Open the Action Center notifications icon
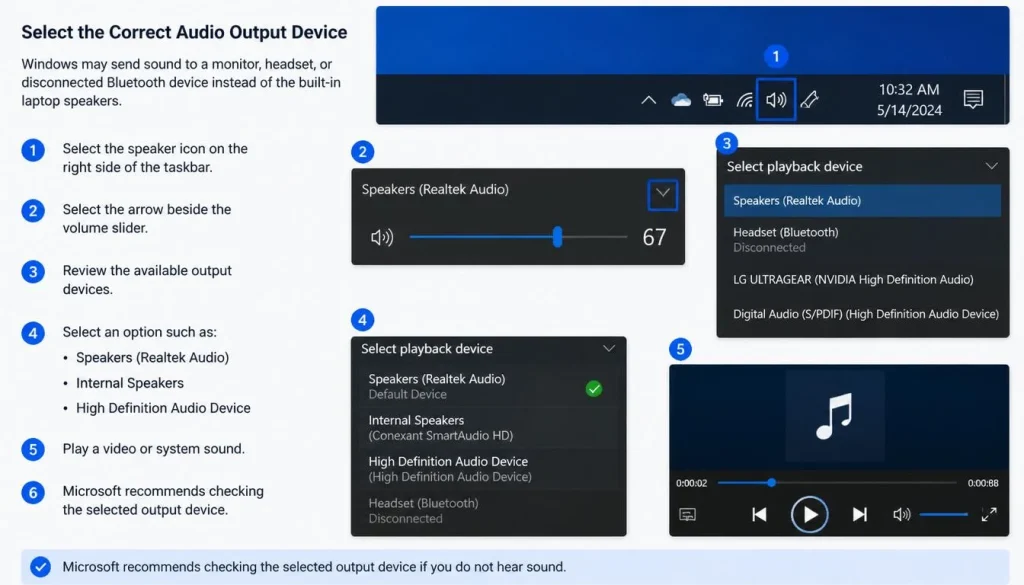Screen dimensions: 1024x585 pyautogui.click(x=973, y=99)
